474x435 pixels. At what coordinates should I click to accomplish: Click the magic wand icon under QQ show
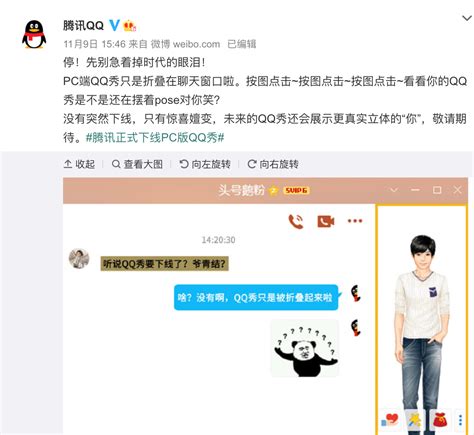pos(414,419)
